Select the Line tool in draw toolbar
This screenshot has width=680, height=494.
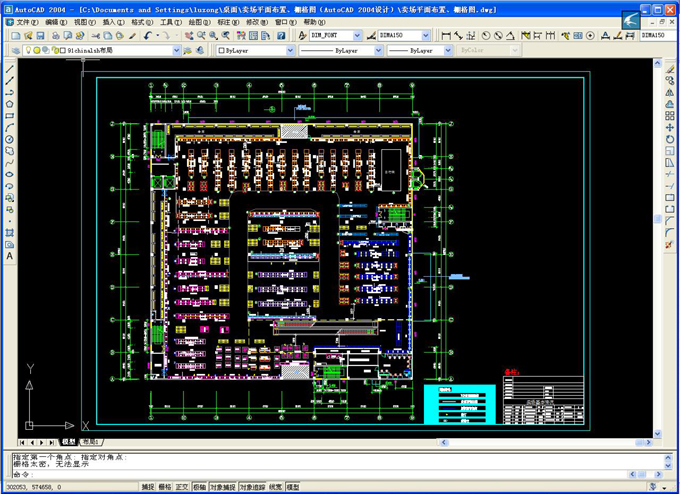pos(9,69)
